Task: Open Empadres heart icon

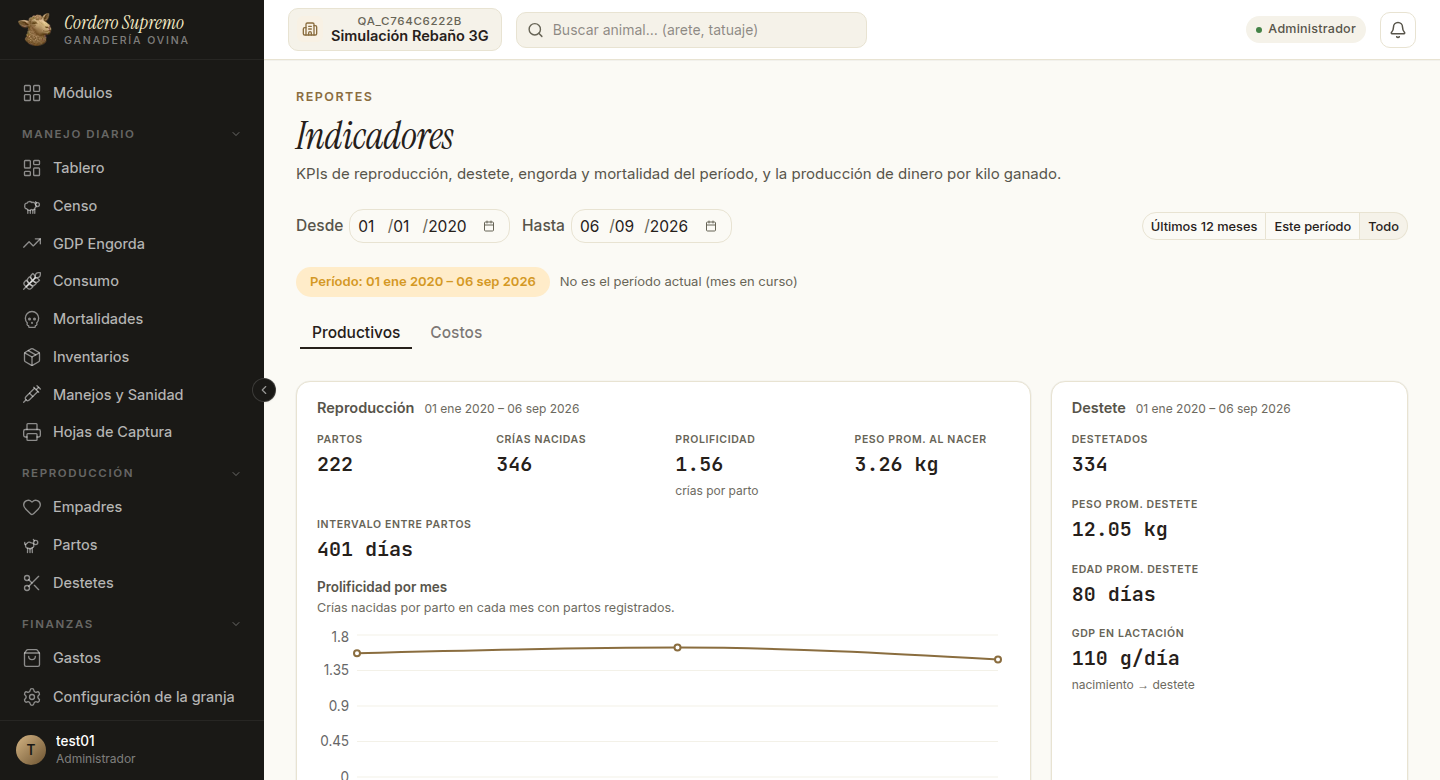Action: coord(32,507)
